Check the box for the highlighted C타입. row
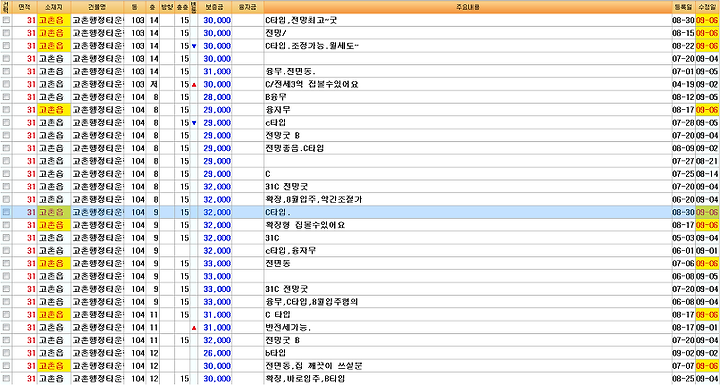 [6, 212]
